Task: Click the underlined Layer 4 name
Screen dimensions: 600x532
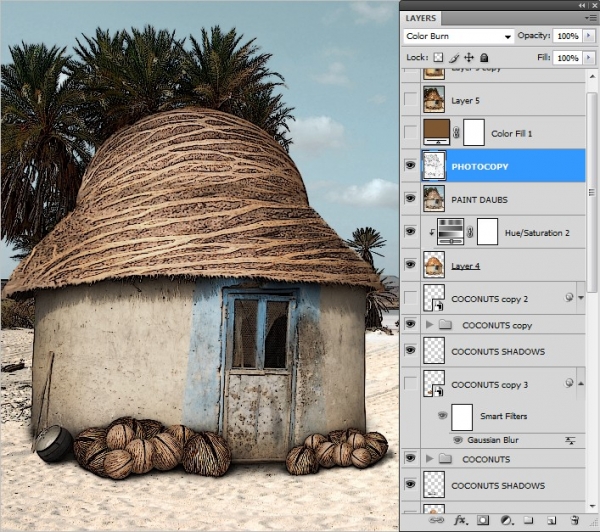Action: [x=465, y=266]
